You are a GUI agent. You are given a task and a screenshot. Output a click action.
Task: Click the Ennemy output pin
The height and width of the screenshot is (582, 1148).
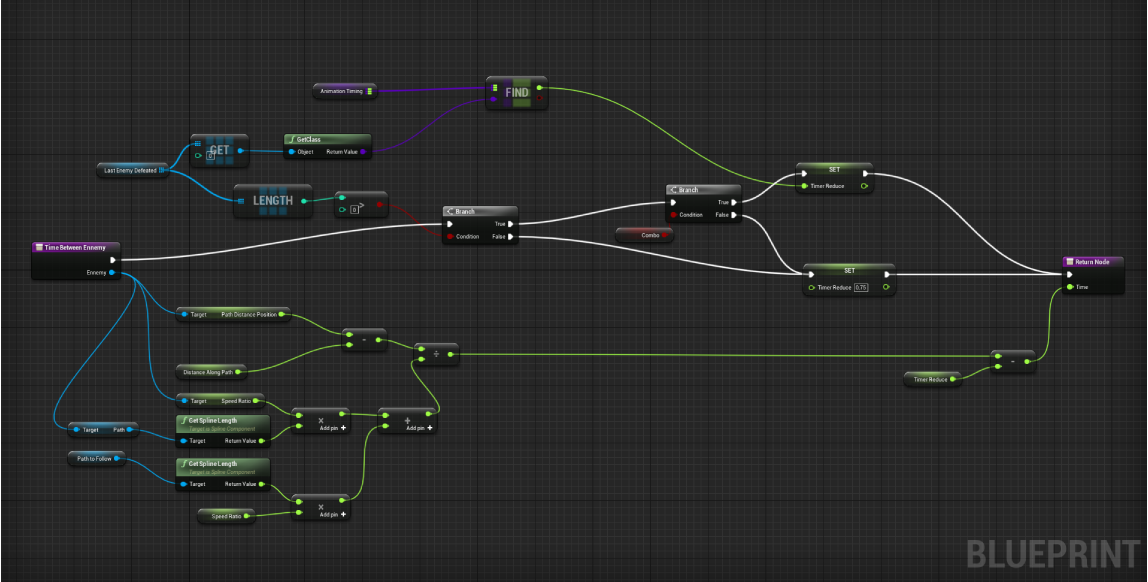111,272
